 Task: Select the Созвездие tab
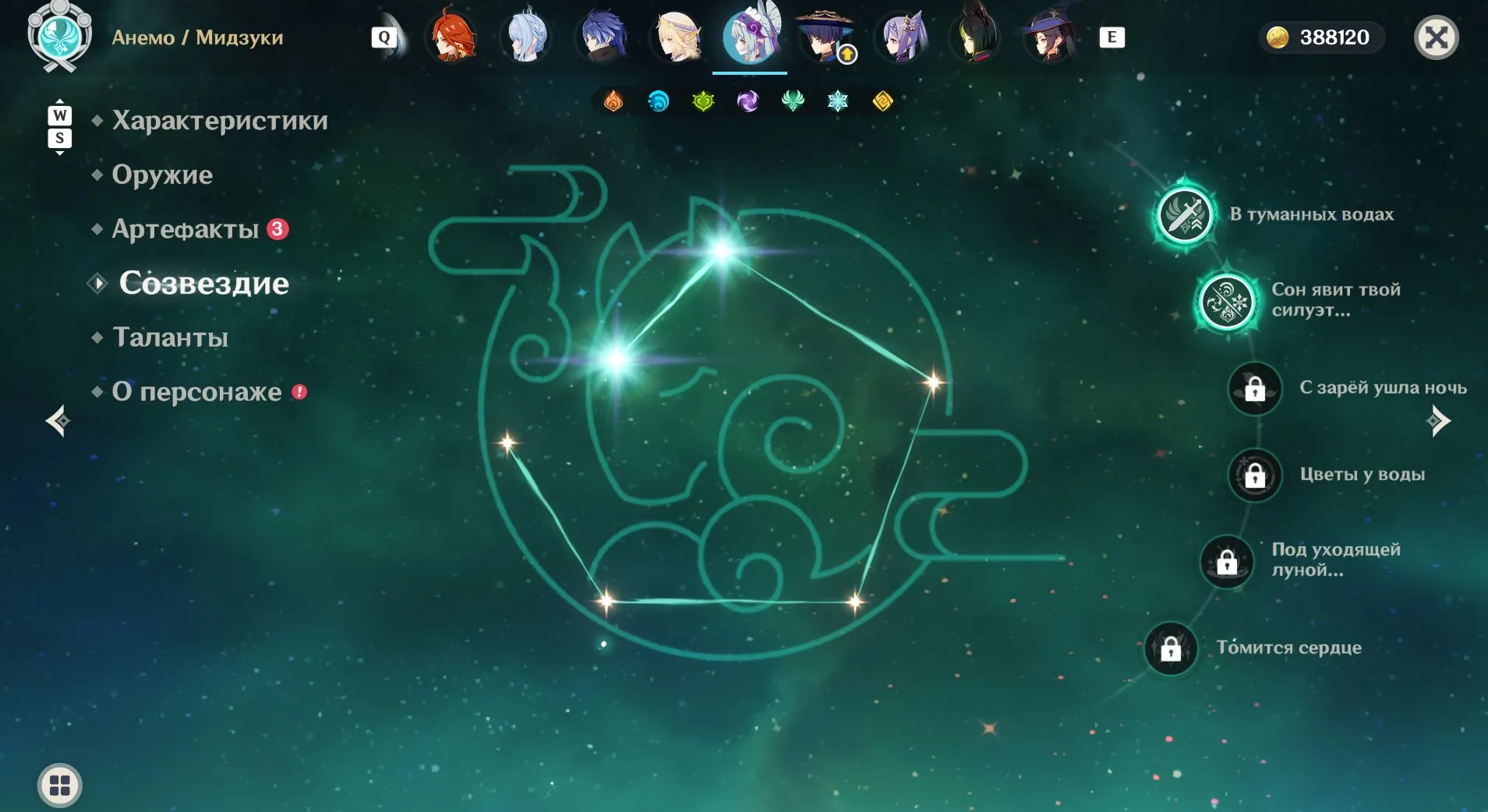[204, 284]
